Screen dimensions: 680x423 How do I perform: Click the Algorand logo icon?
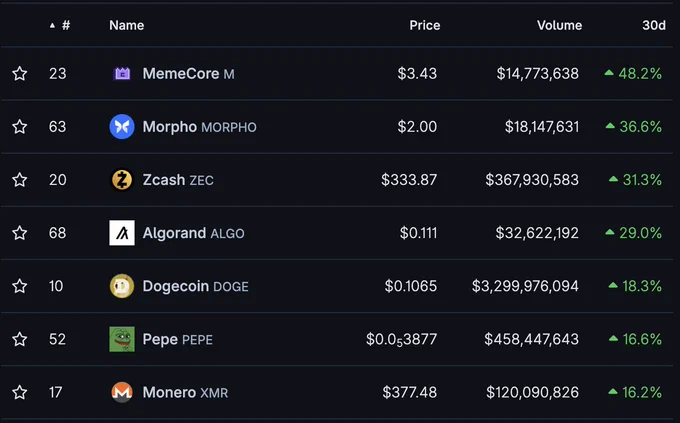122,233
